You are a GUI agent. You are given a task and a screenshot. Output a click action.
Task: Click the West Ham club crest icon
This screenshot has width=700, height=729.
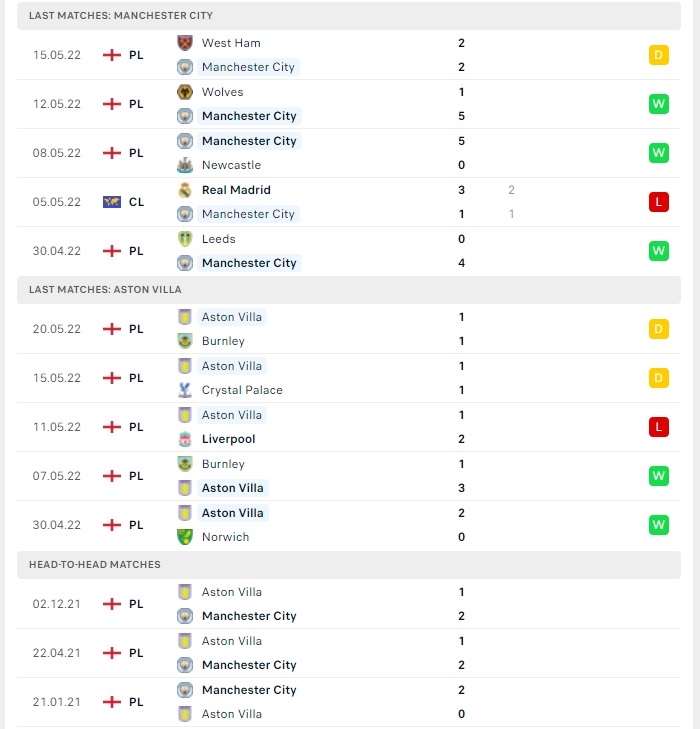click(x=185, y=43)
